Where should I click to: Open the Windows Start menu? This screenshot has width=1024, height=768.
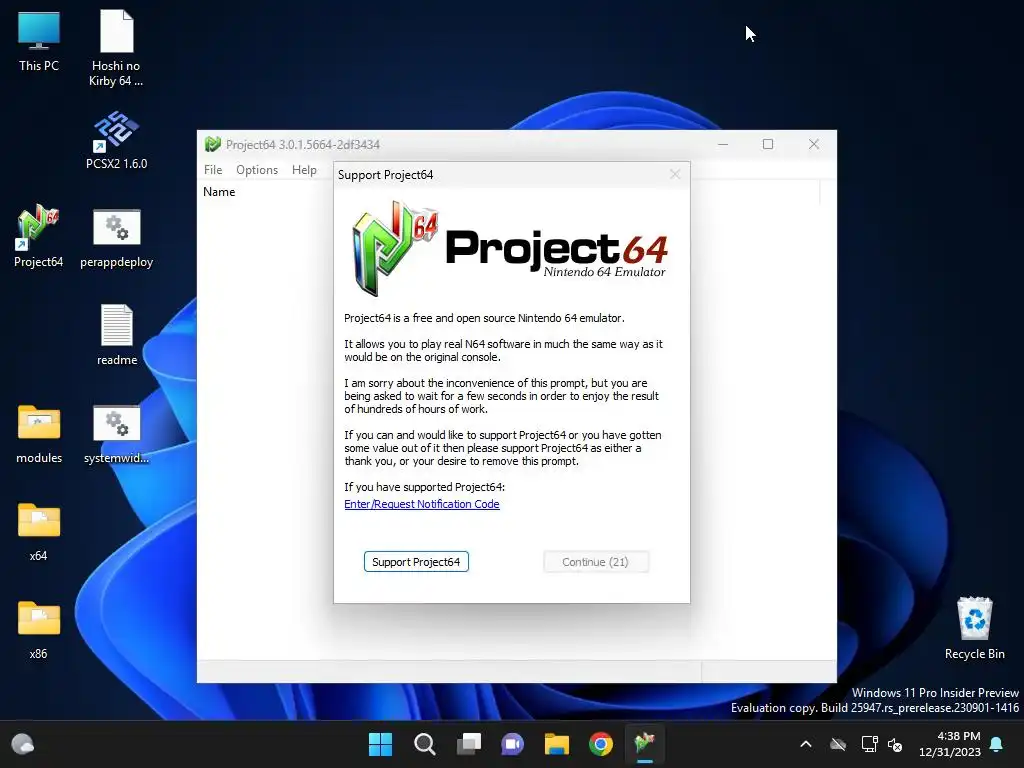[x=380, y=744]
